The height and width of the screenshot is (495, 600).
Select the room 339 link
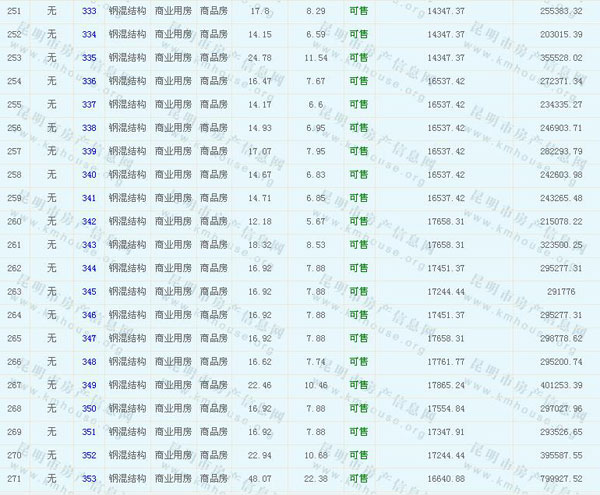pyautogui.click(x=89, y=152)
